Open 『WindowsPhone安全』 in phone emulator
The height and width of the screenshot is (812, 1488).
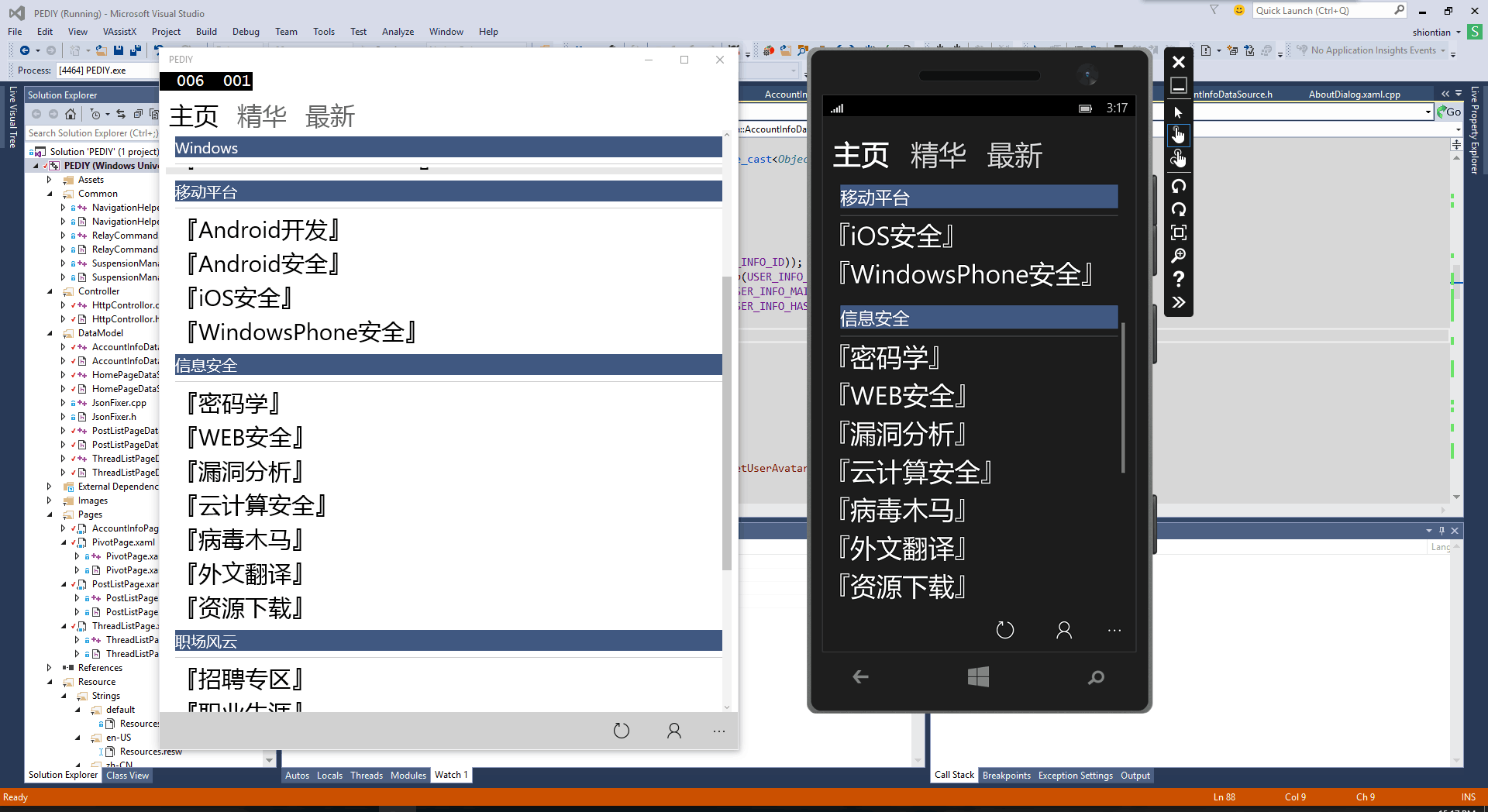(966, 274)
